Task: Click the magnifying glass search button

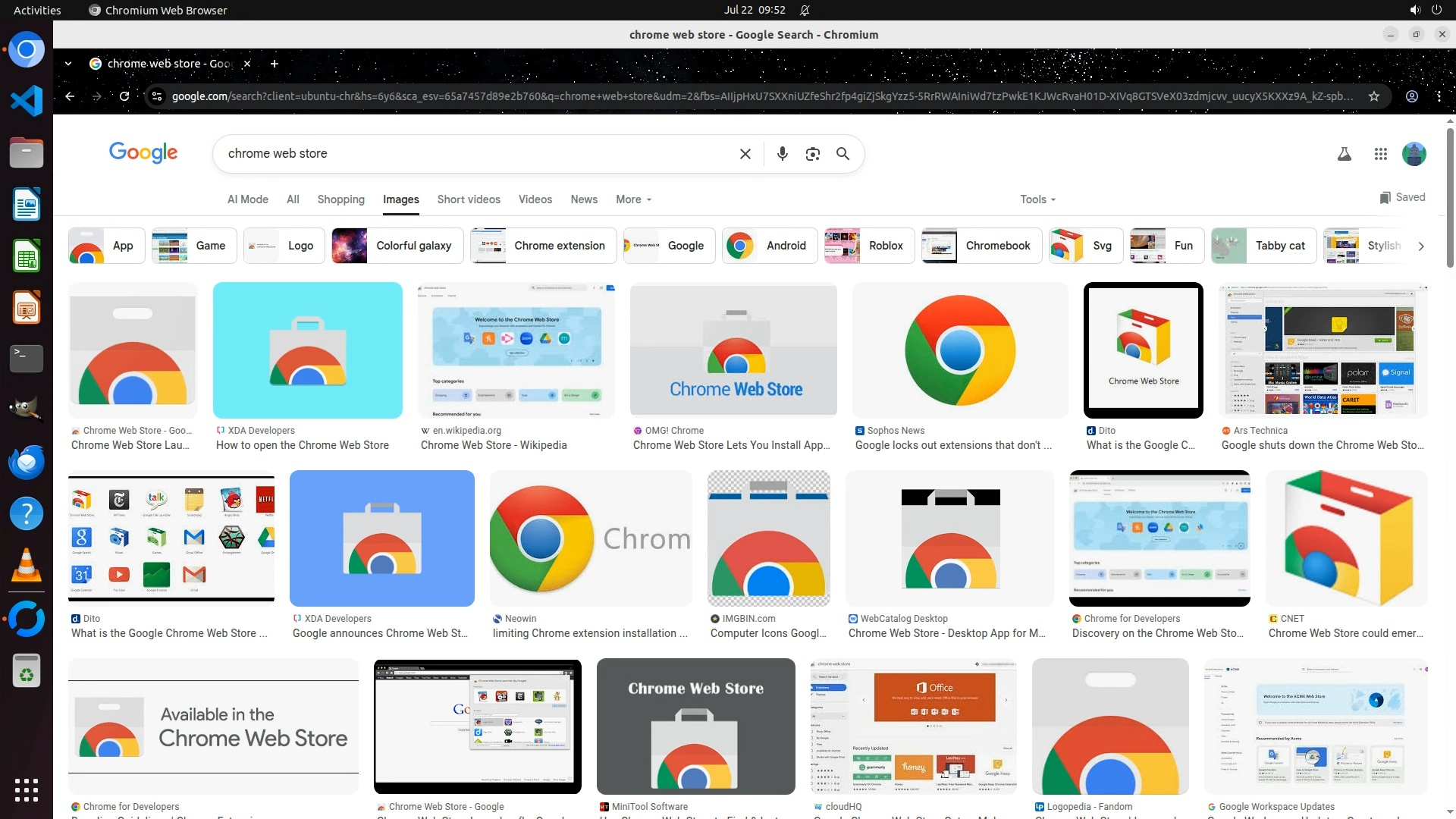Action: pyautogui.click(x=843, y=154)
